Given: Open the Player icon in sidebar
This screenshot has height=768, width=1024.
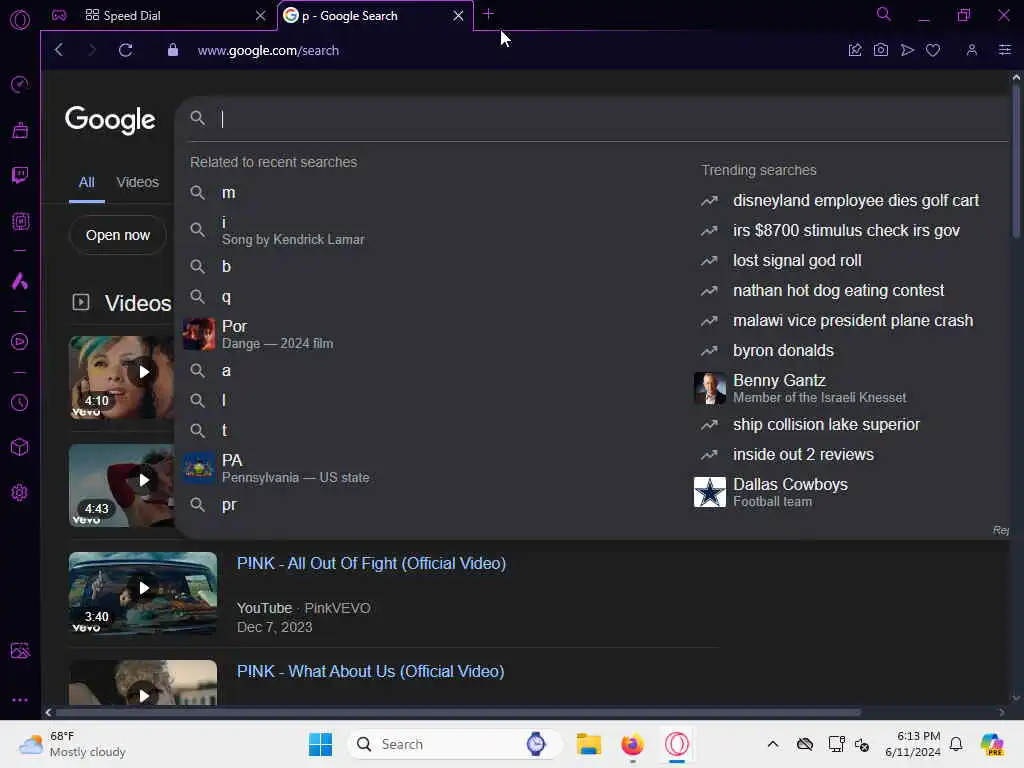Looking at the screenshot, I should point(20,342).
